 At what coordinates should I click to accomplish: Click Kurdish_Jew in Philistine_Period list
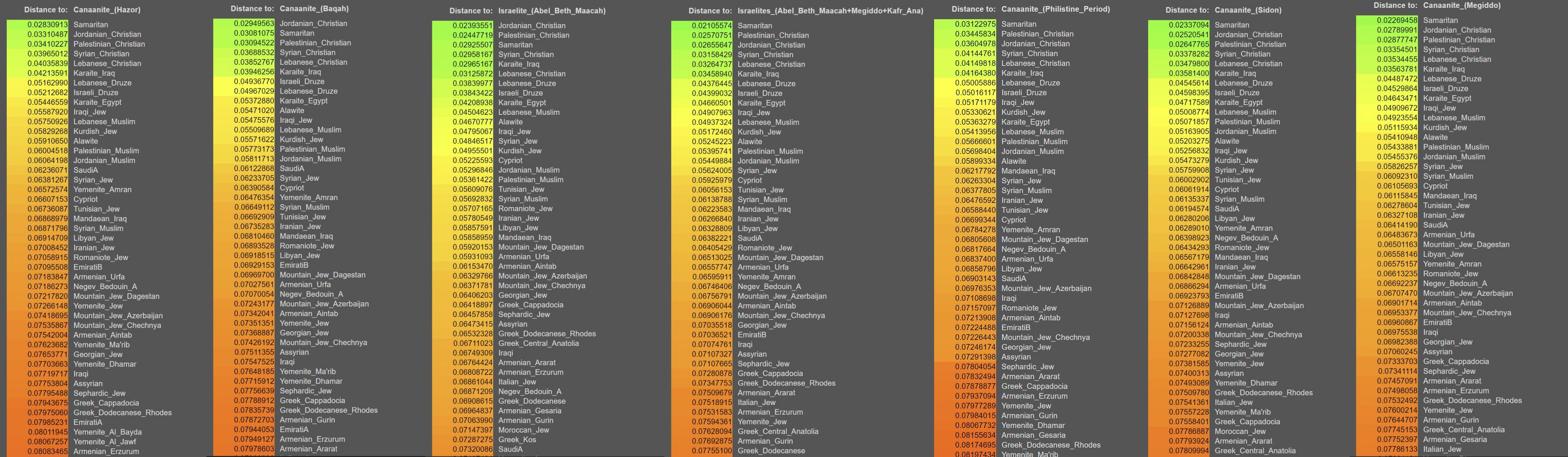(1023, 112)
